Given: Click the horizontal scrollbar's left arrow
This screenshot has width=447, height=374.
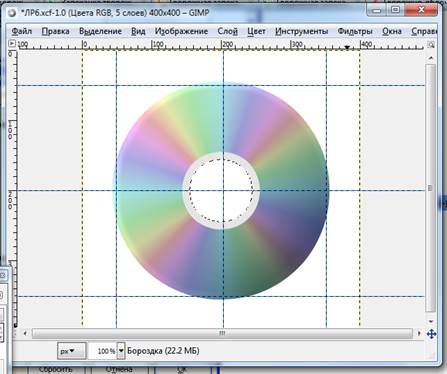Looking at the screenshot, I should click(25, 333).
